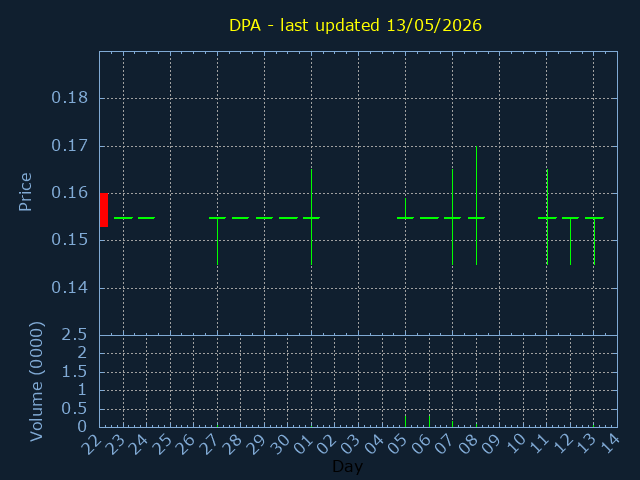This screenshot has height=480, width=640.
Task: Click the 'Price' axis label
Action: click(x=25, y=192)
